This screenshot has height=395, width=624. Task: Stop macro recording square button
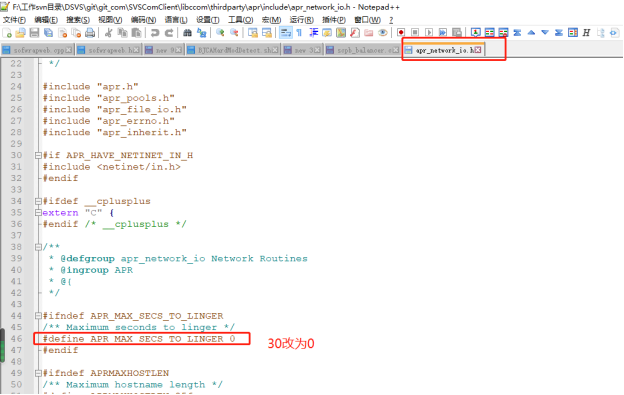[x=415, y=33]
